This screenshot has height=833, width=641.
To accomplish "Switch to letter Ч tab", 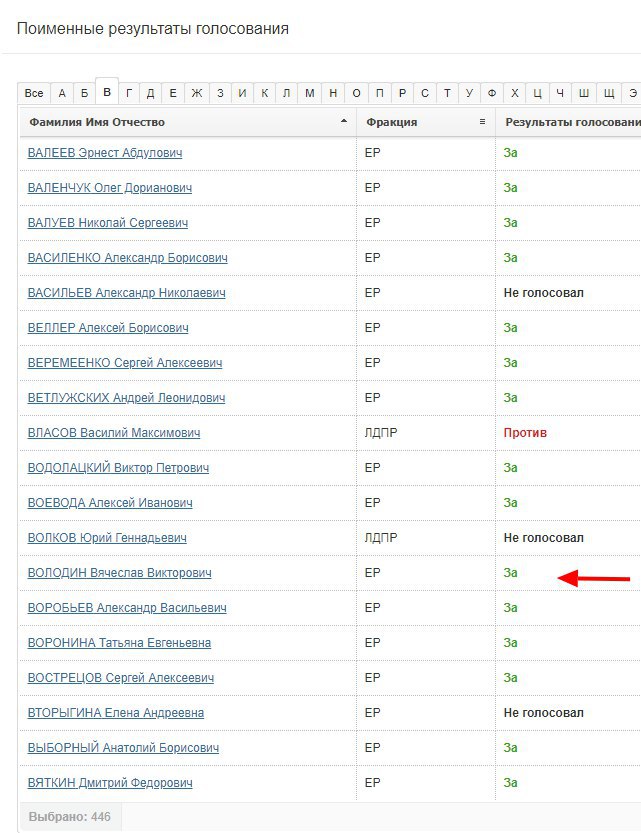I will tap(560, 93).
